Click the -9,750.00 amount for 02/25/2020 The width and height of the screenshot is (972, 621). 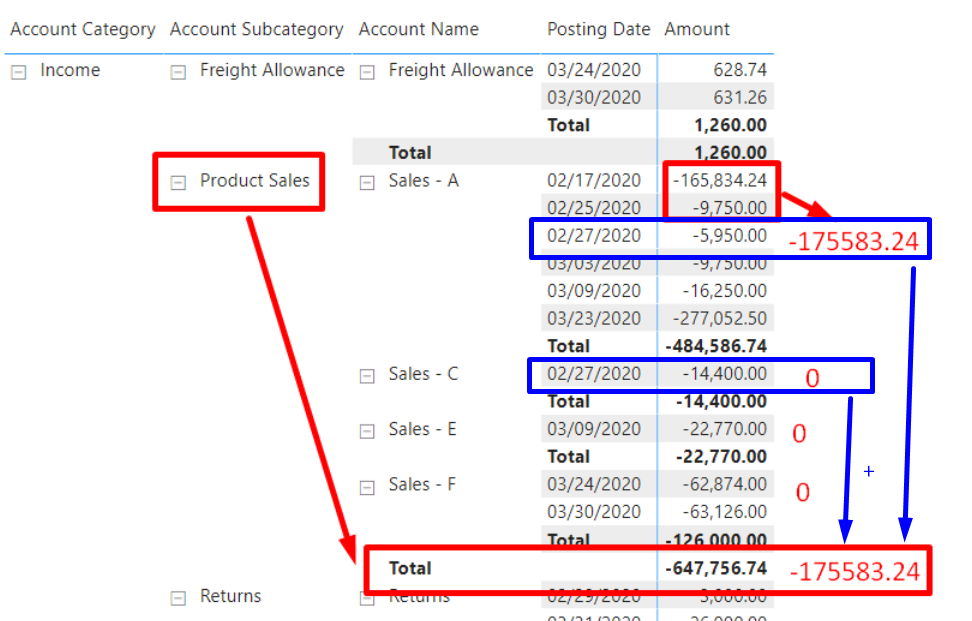[730, 208]
